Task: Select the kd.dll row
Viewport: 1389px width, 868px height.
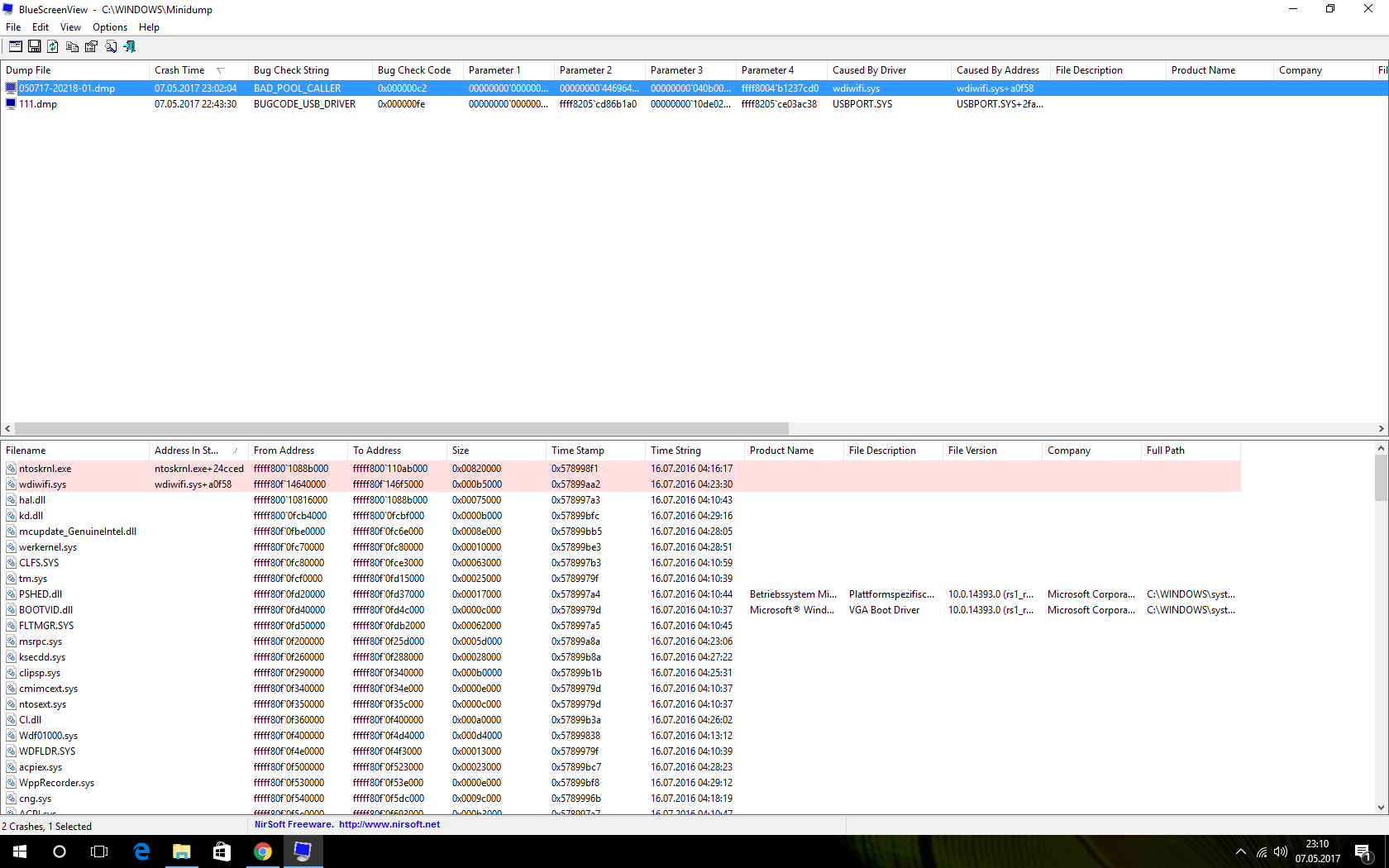Action: (x=620, y=516)
